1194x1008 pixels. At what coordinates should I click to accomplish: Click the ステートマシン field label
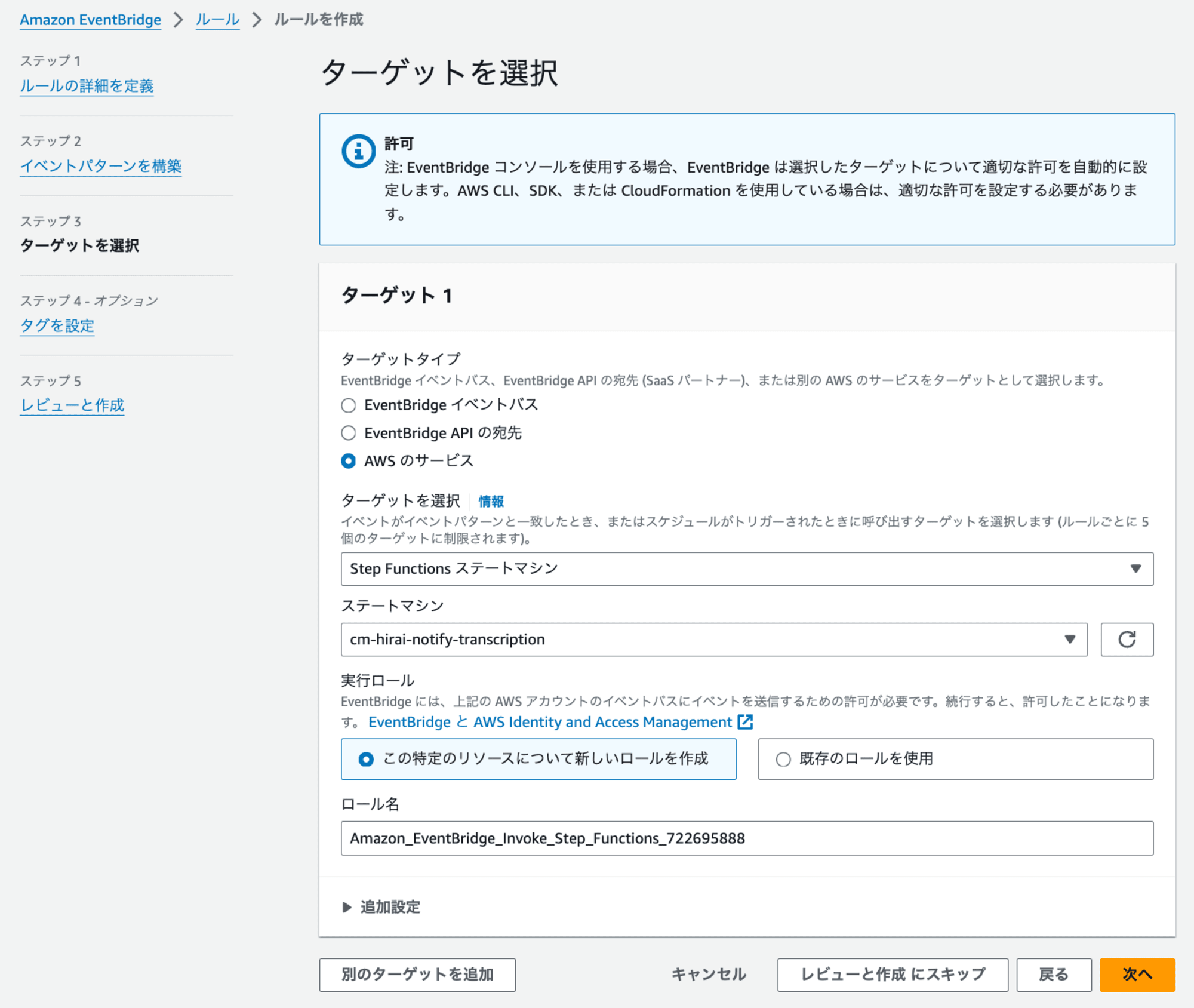tap(393, 606)
